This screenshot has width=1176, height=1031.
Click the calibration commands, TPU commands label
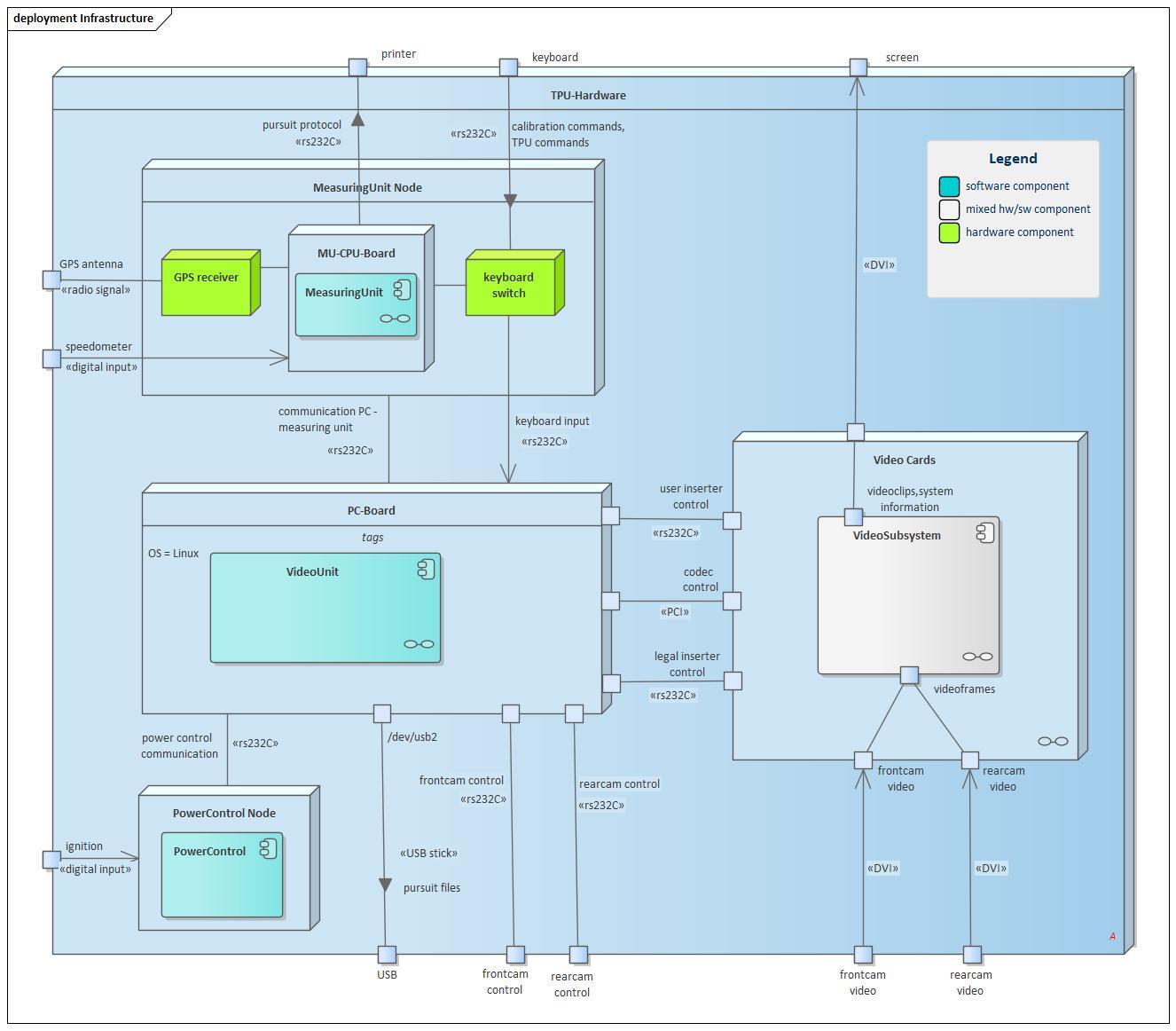point(568,134)
